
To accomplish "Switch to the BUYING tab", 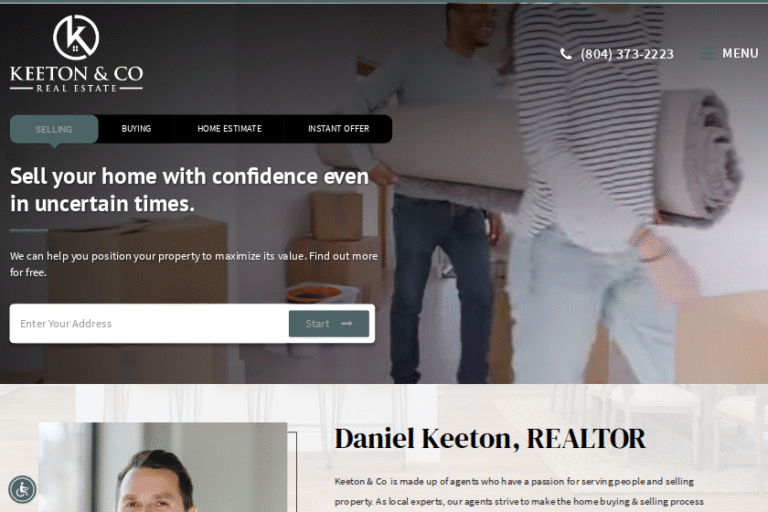I will 136,129.
